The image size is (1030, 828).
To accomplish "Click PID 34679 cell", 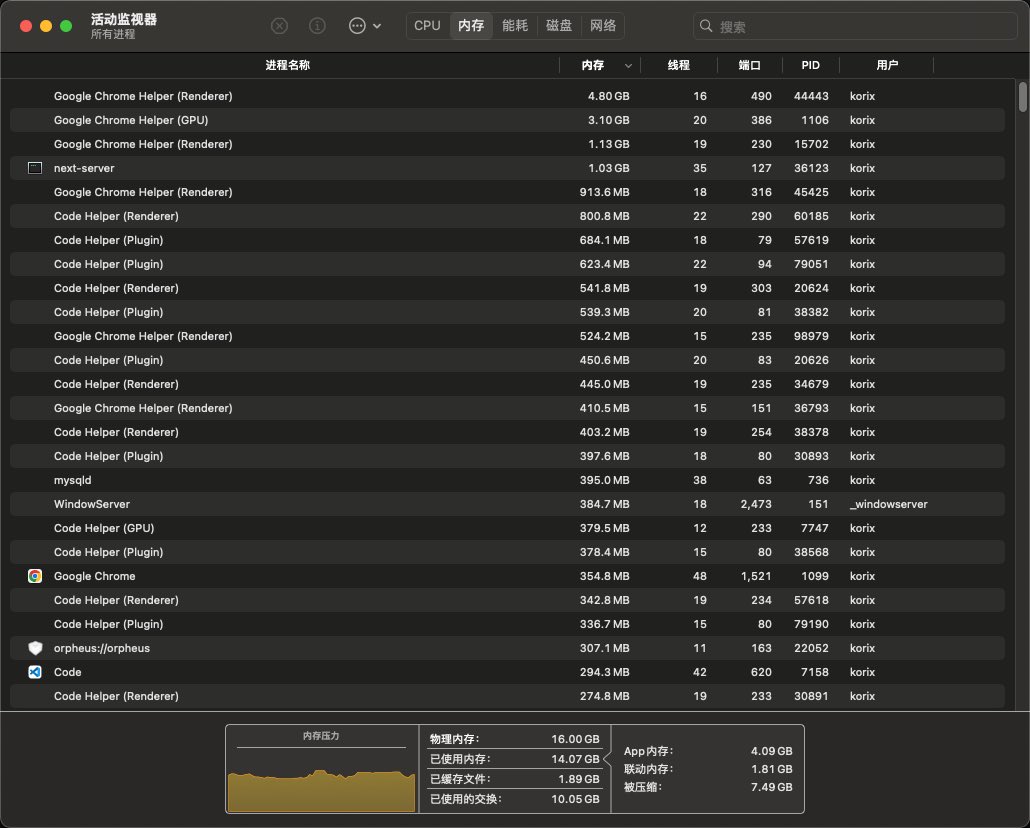I will (811, 384).
